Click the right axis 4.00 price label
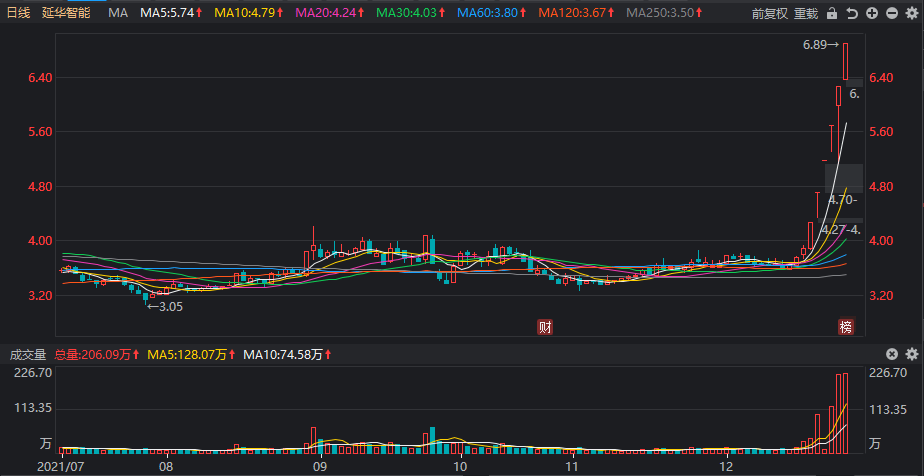The width and height of the screenshot is (924, 476). click(882, 241)
